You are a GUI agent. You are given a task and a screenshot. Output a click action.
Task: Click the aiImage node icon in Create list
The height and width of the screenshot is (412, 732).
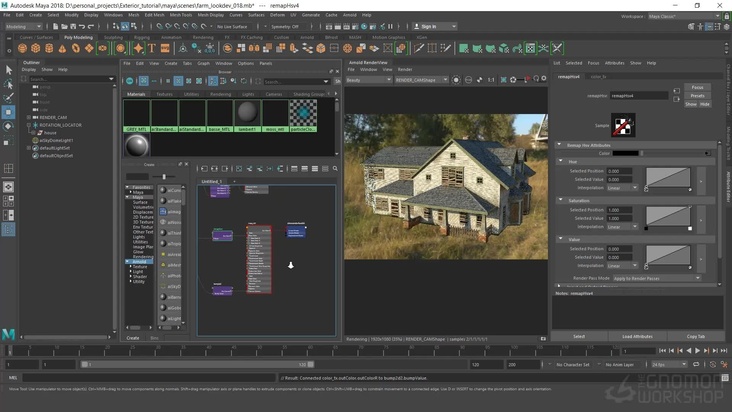click(x=163, y=211)
